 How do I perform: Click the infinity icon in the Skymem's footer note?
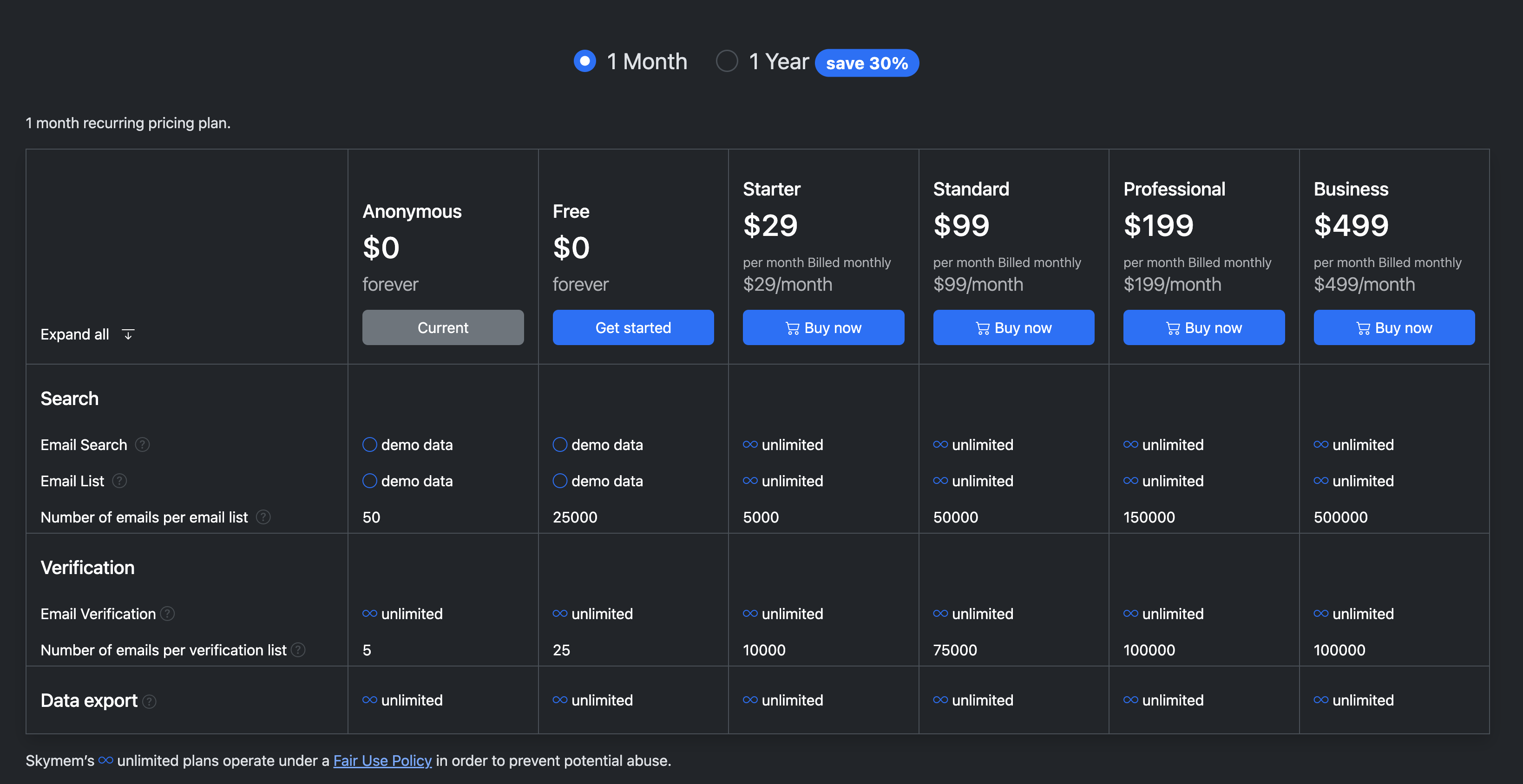click(106, 760)
